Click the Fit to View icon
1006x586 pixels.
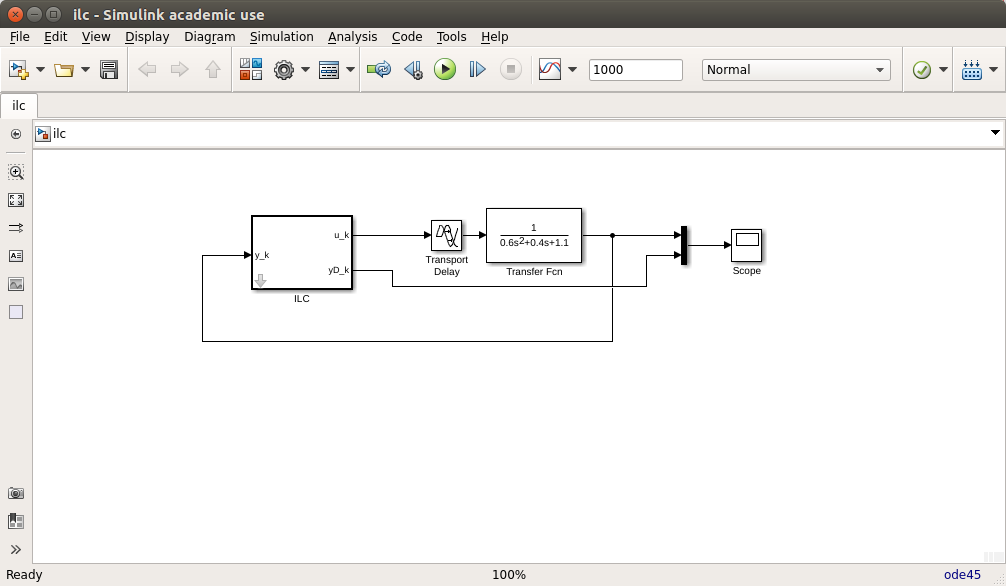tap(16, 200)
